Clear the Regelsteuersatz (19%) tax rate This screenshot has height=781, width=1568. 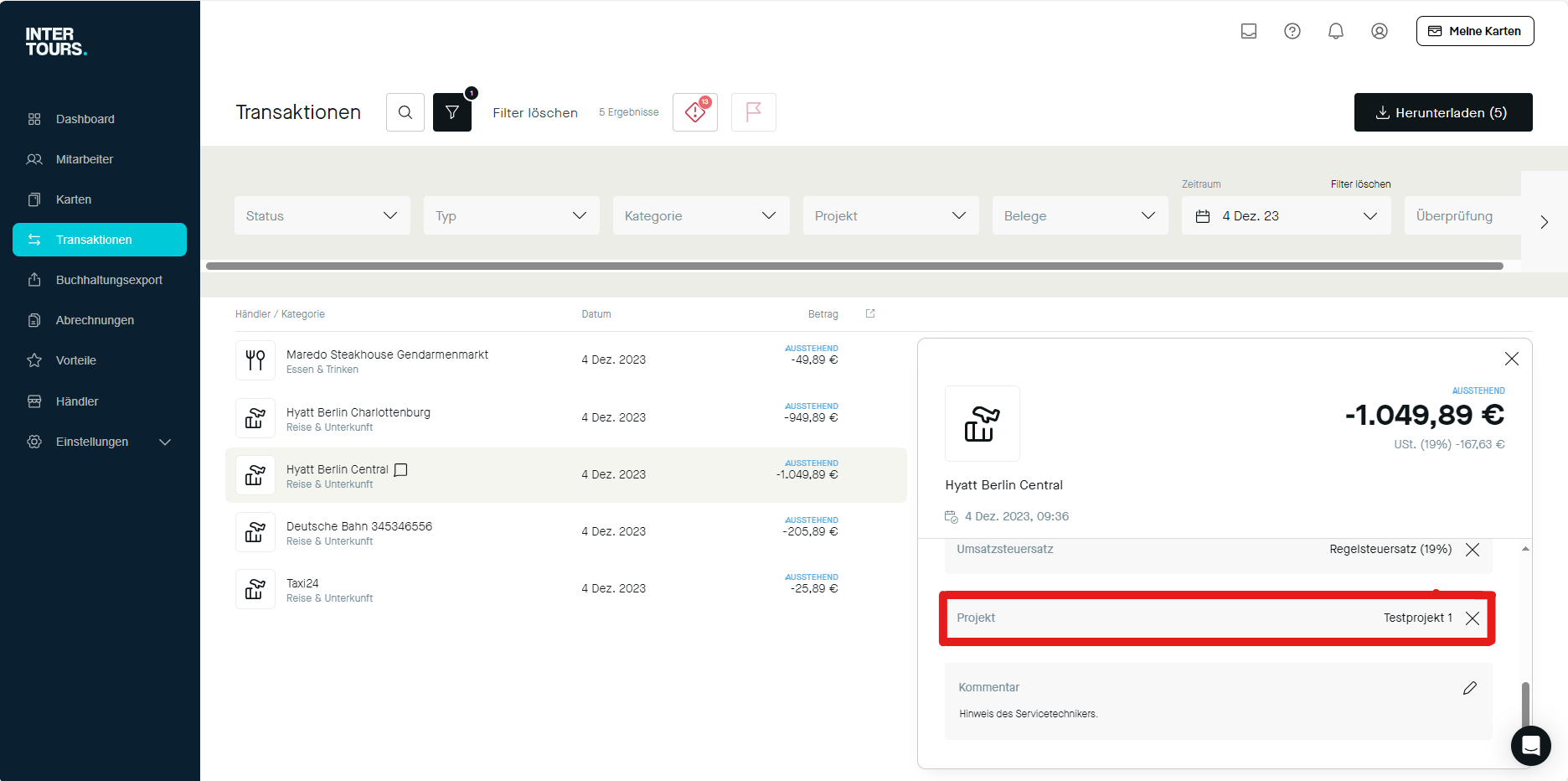(x=1473, y=550)
